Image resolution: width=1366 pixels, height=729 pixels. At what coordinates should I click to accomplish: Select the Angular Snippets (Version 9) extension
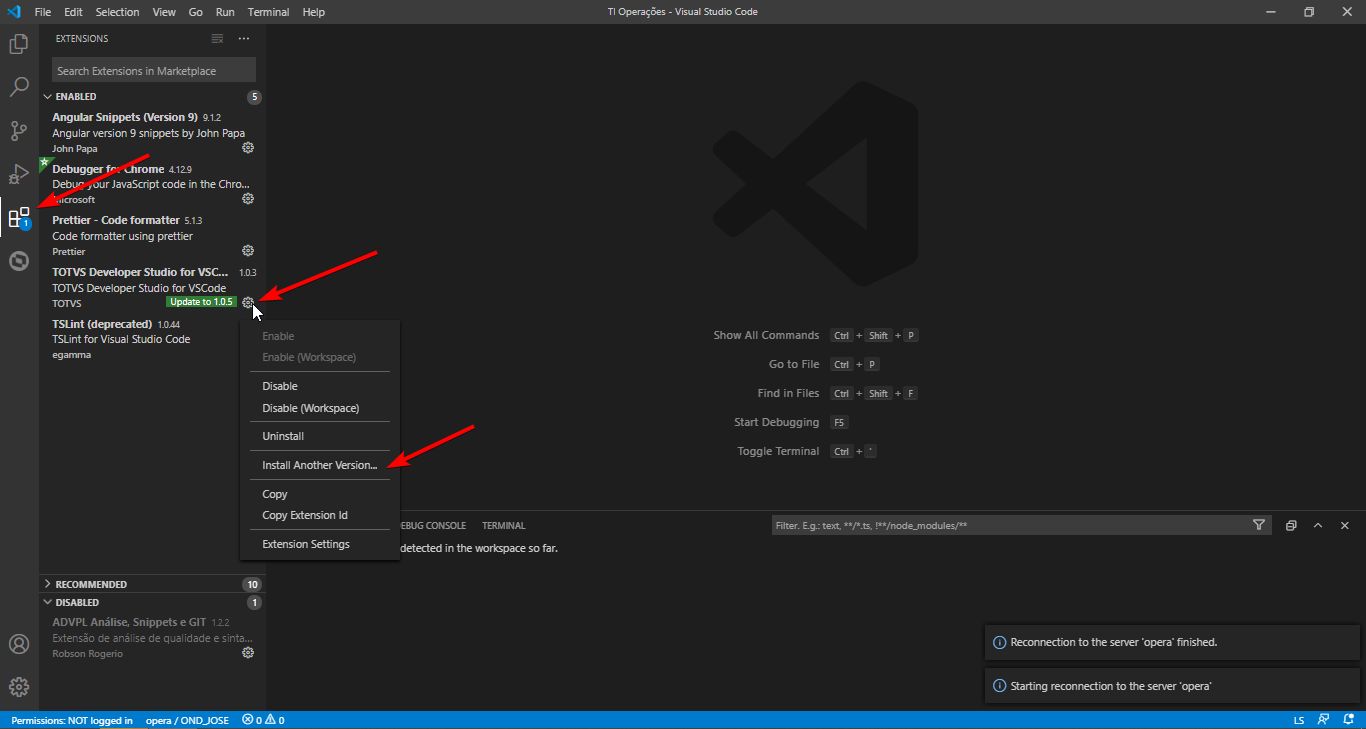pos(152,132)
